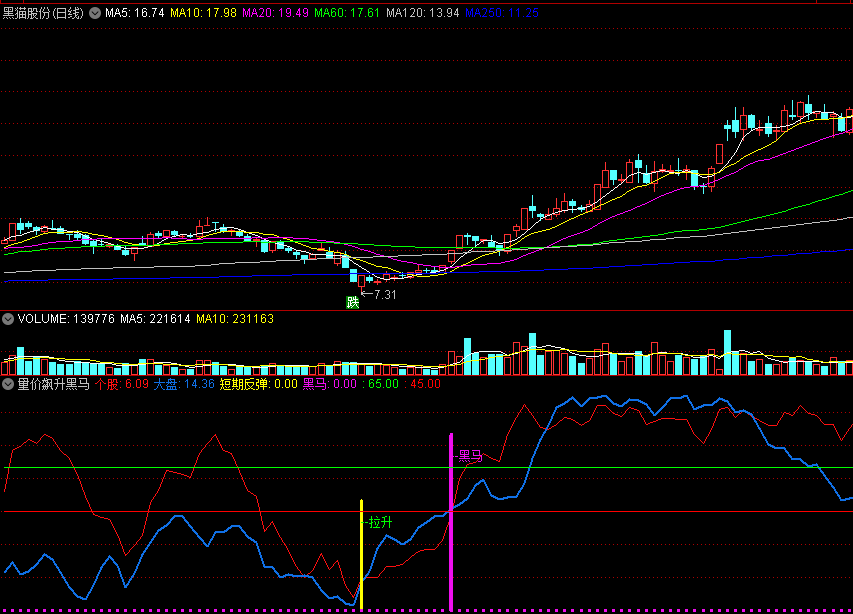Select the MA60: 17.61 label

pyautogui.click(x=347, y=13)
